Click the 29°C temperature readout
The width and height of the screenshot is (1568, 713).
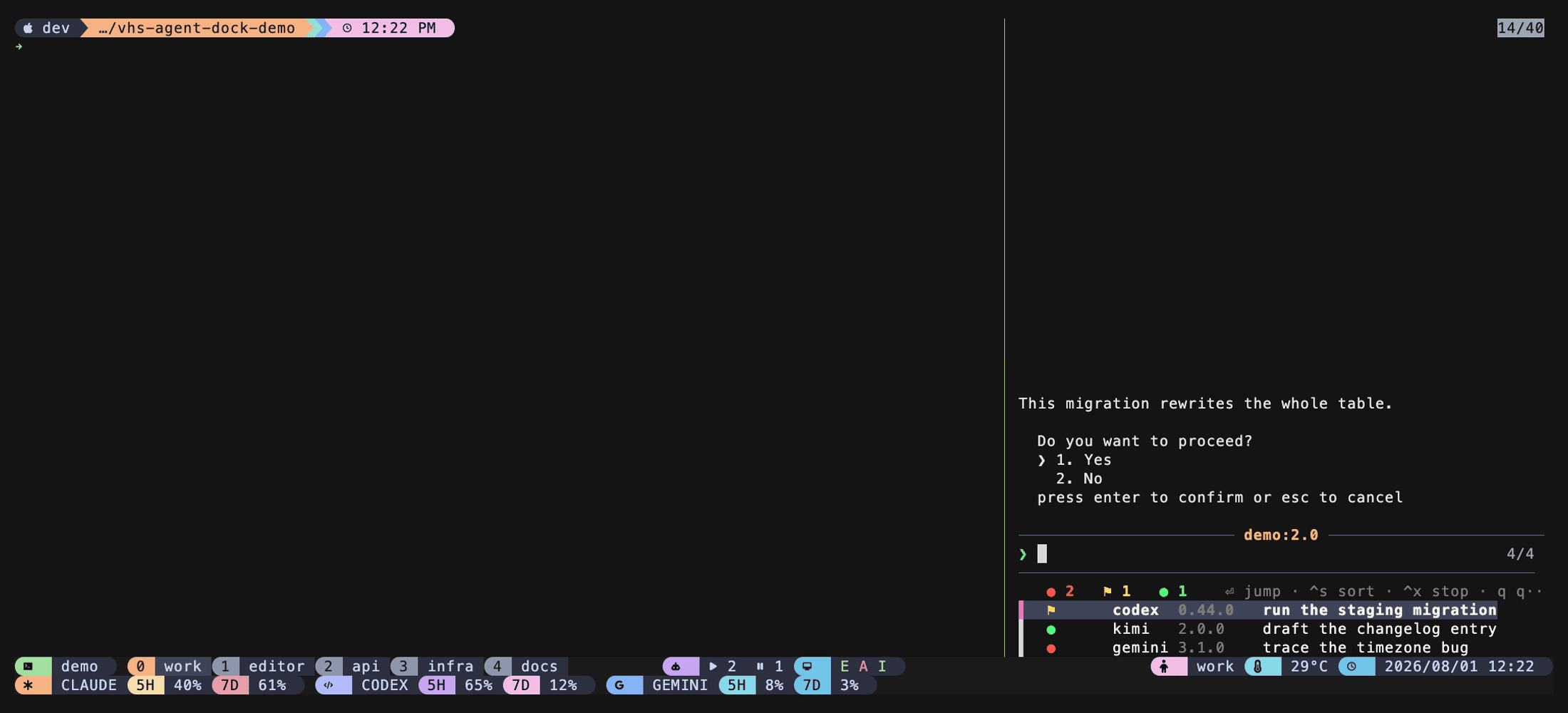coord(1309,666)
